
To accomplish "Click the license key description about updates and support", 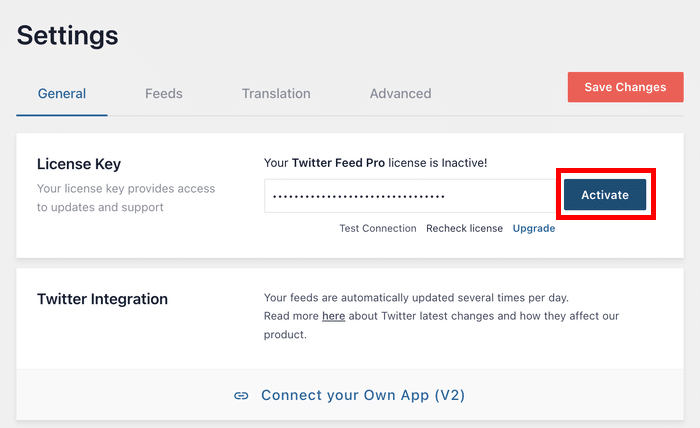I will 126,198.
